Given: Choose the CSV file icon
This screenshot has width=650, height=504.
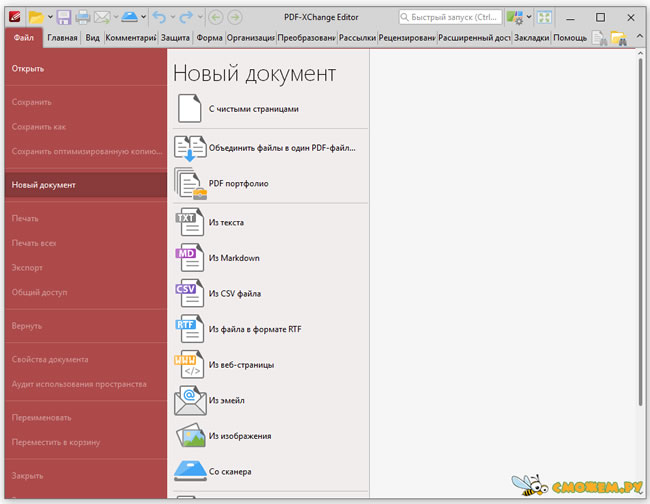Looking at the screenshot, I should (x=189, y=294).
